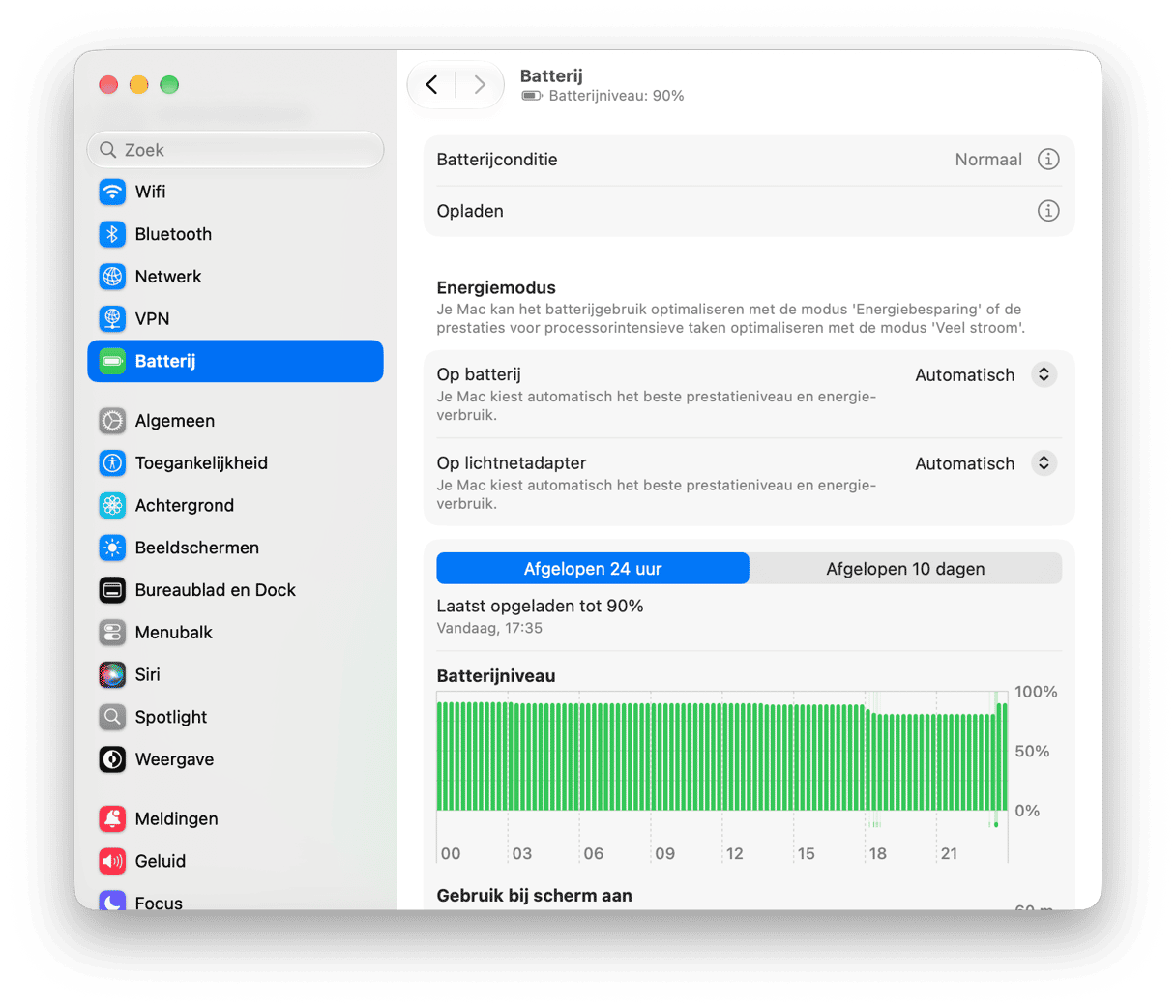Click the 'Batterijniveau' chart heading
Viewport: 1176px width, 1008px height.
[x=496, y=676]
